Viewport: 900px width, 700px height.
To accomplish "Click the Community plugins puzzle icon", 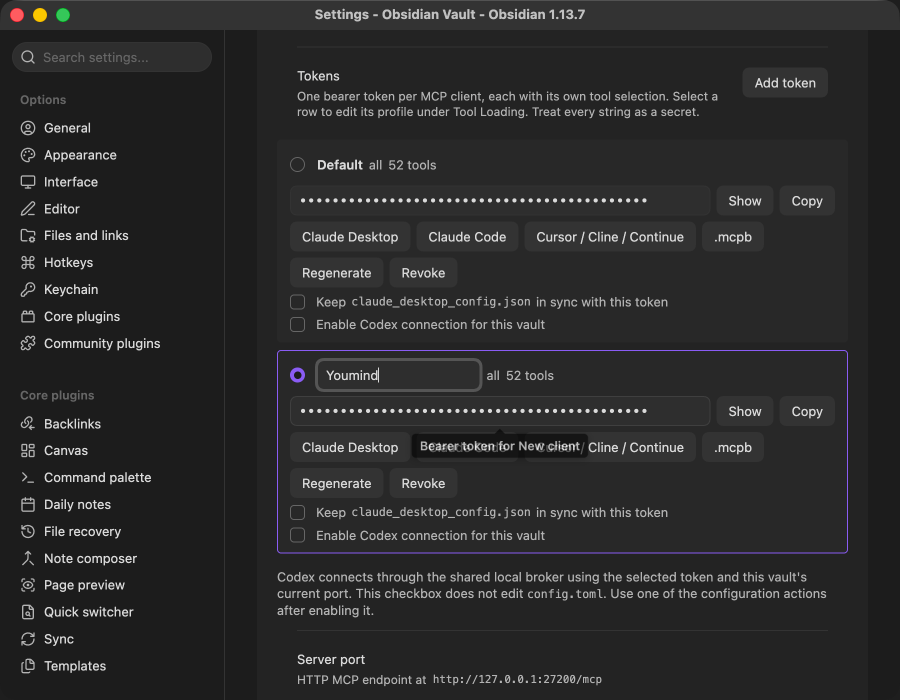I will coord(28,343).
